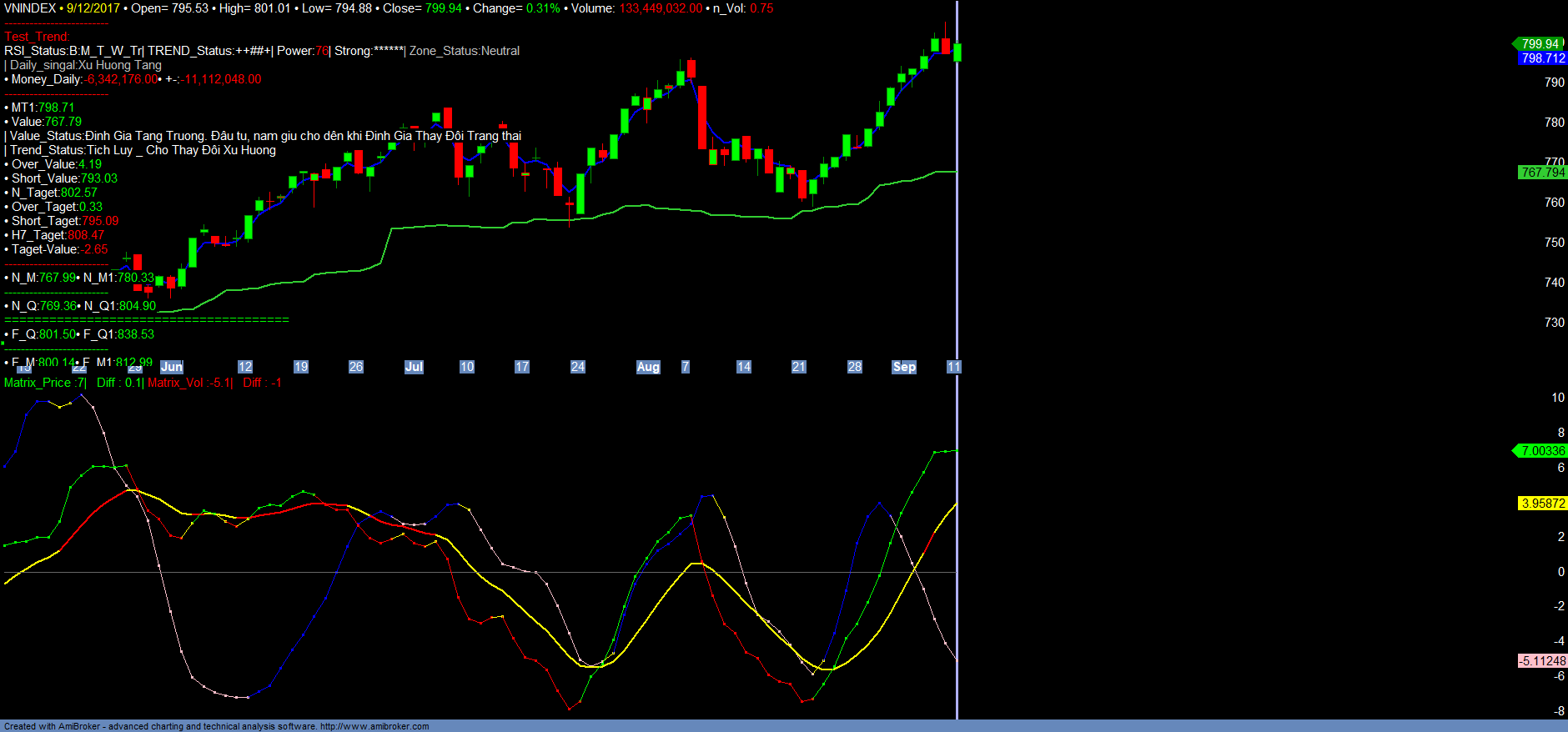Image resolution: width=1568 pixels, height=732 pixels.
Task: Click the VNINDEX ticker symbol title
Action: pyautogui.click(x=30, y=8)
